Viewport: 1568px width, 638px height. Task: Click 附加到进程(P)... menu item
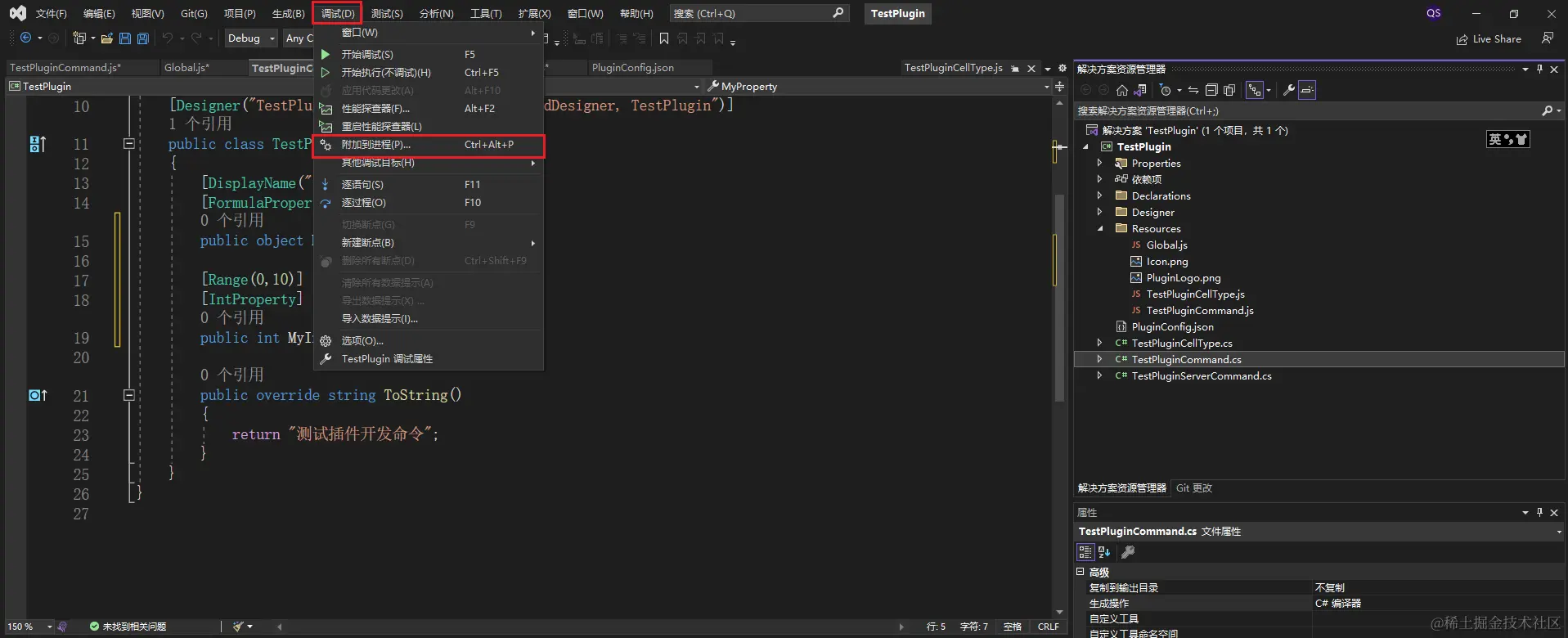(x=429, y=145)
